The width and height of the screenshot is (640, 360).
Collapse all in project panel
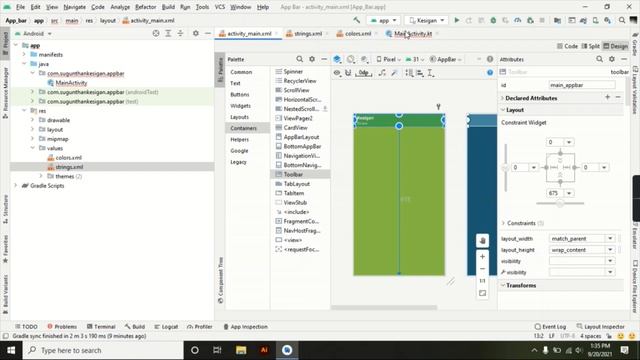180,33
